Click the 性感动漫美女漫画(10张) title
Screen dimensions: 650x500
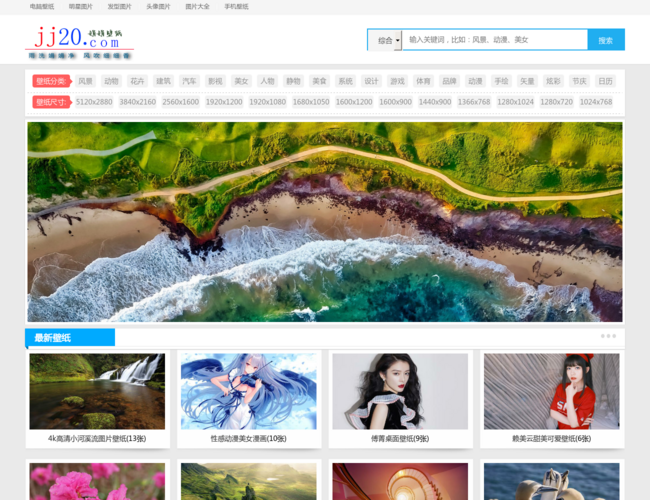(249, 438)
